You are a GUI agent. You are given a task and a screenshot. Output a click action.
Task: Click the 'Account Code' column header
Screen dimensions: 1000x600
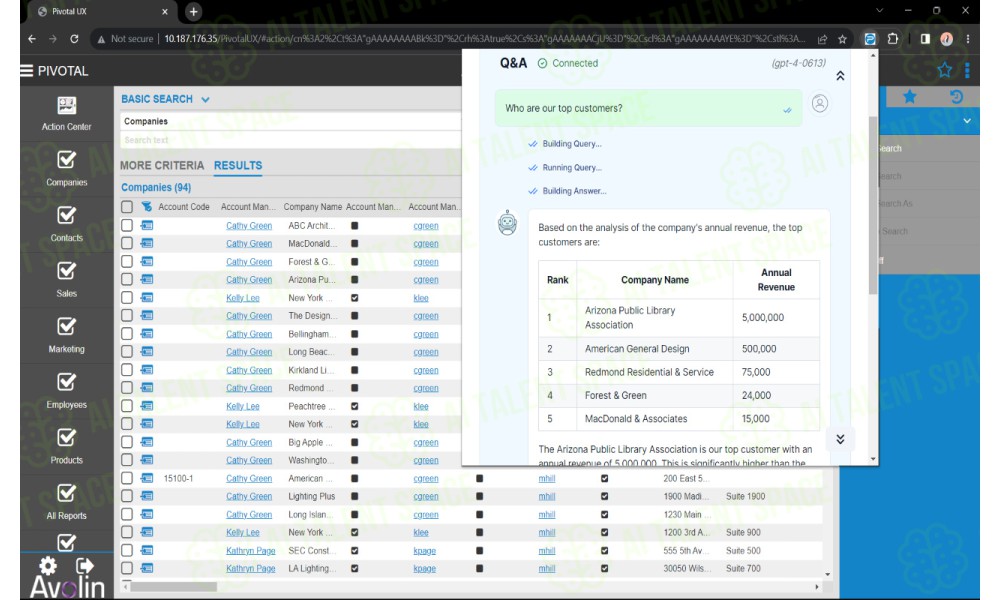point(184,207)
